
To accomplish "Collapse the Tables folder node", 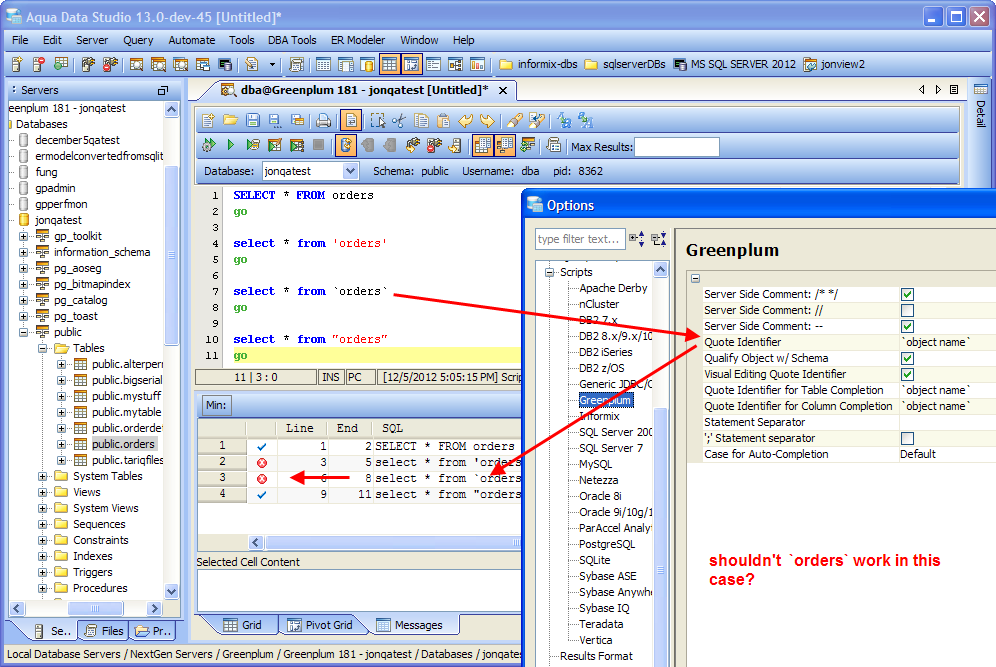I will pyautogui.click(x=43, y=348).
